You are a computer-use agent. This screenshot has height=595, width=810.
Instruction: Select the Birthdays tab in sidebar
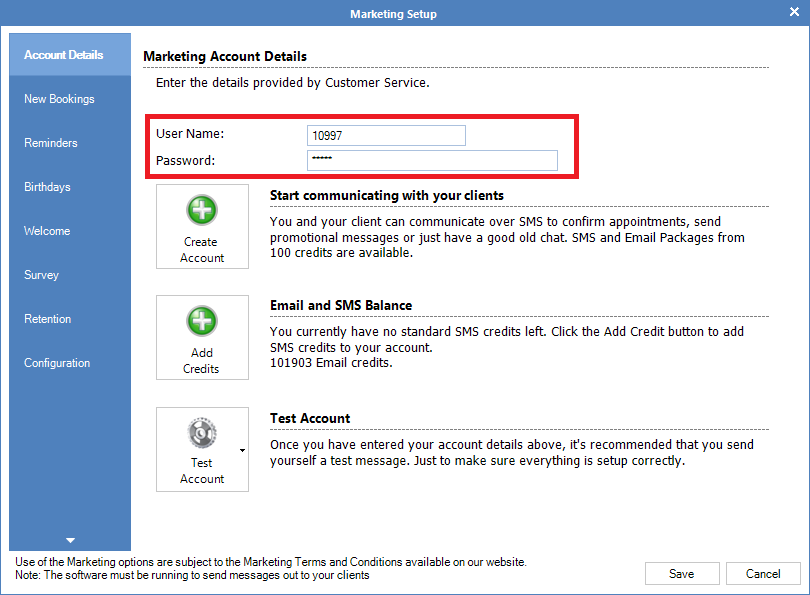[47, 187]
